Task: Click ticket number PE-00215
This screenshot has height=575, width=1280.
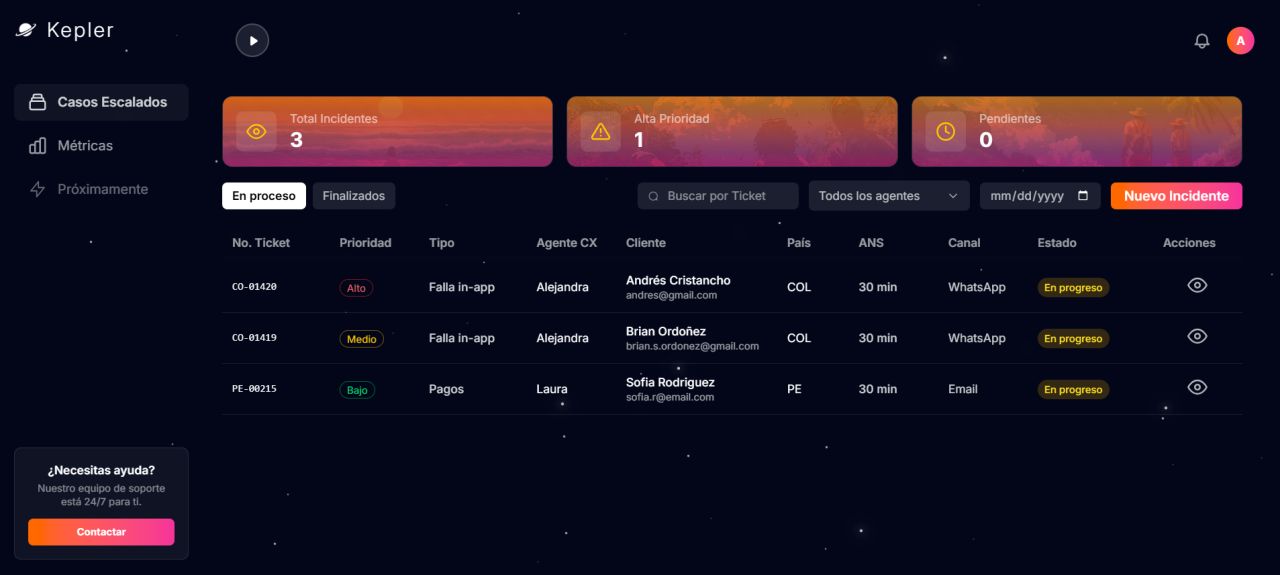Action: coord(254,389)
